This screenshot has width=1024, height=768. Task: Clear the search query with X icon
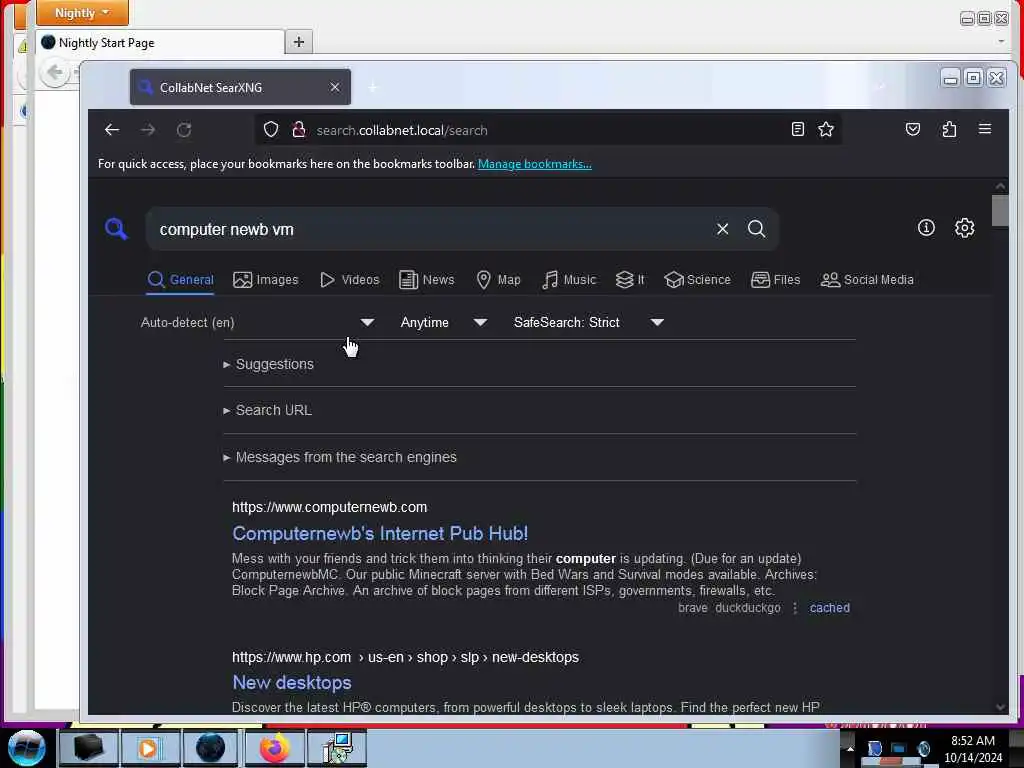pos(722,229)
